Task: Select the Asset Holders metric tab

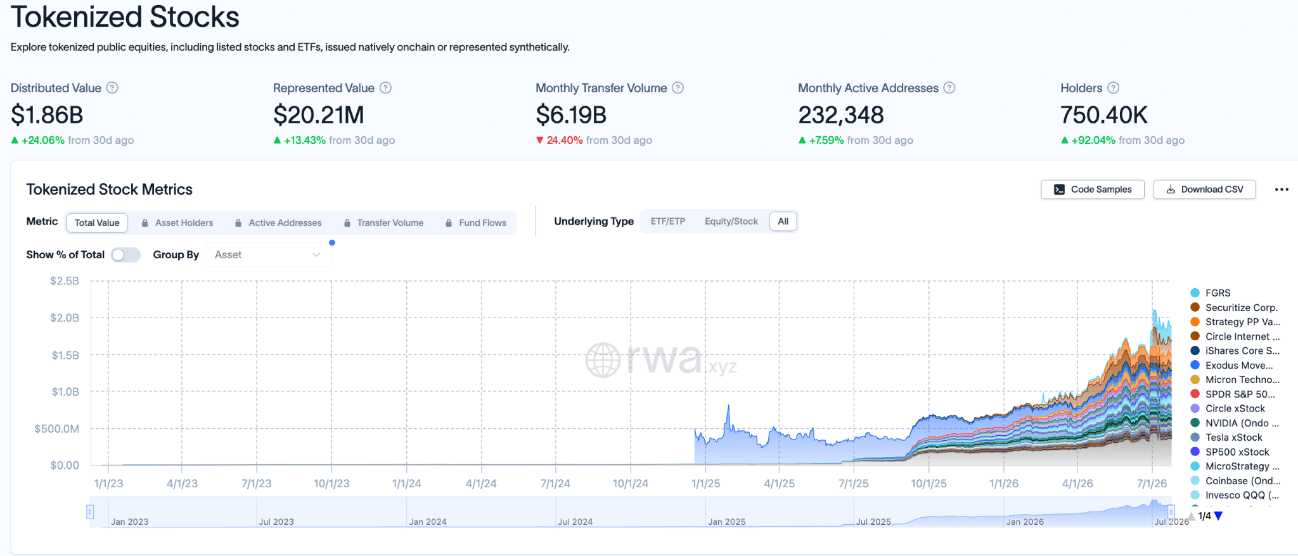Action: pos(178,223)
